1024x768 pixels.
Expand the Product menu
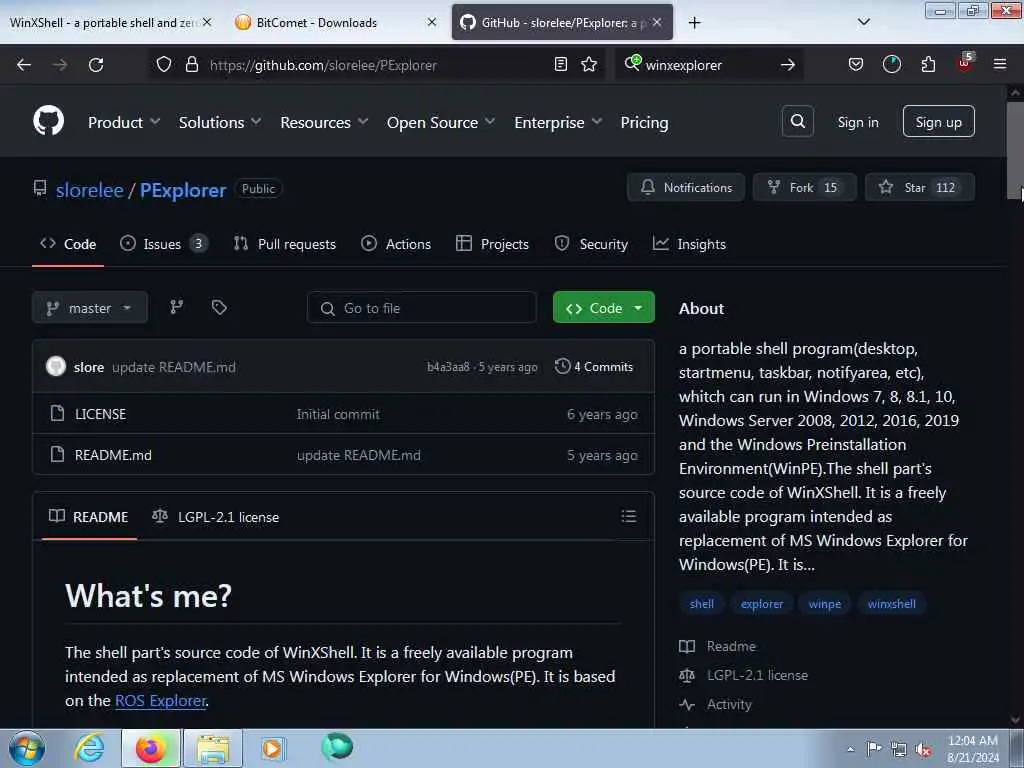click(x=124, y=122)
